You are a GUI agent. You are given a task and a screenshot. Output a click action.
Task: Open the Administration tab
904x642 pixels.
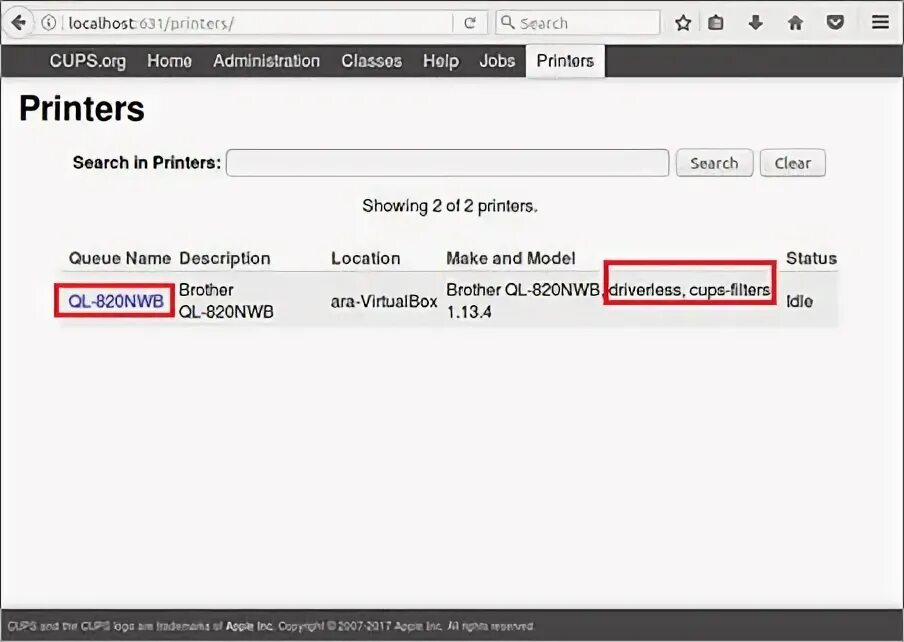pyautogui.click(x=266, y=61)
